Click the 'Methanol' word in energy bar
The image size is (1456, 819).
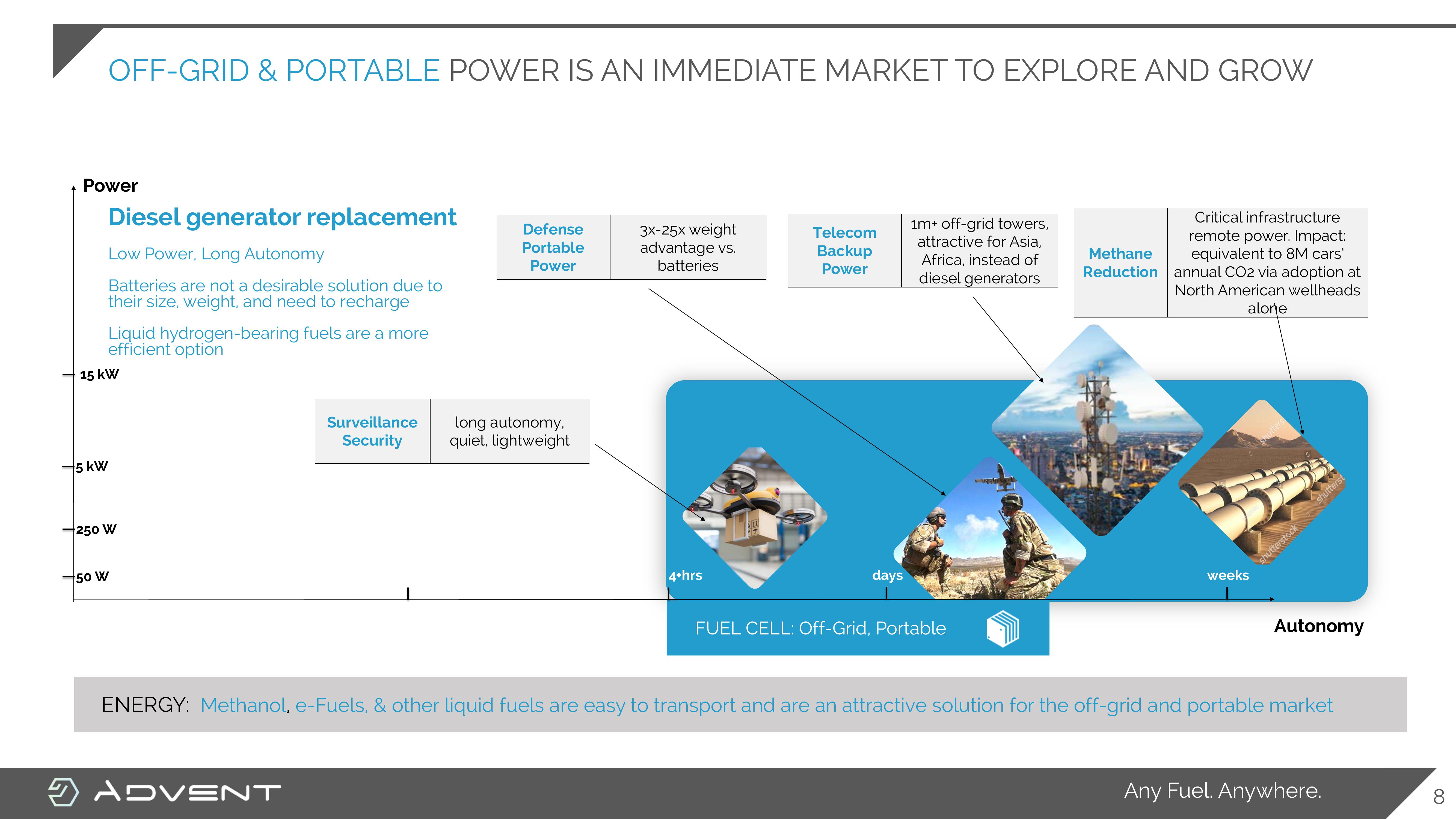(x=244, y=705)
